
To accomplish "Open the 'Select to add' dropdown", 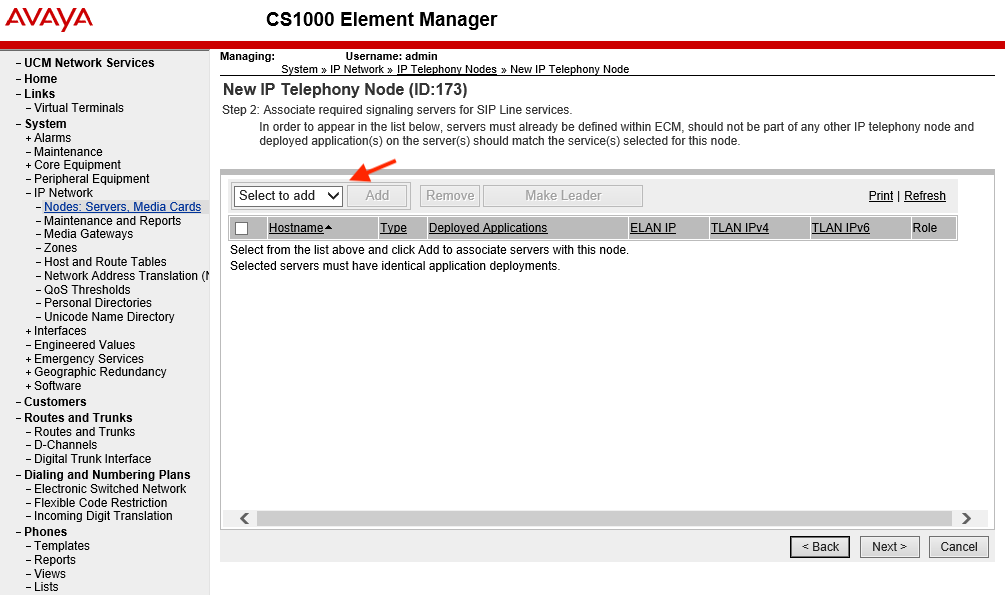I will (288, 196).
